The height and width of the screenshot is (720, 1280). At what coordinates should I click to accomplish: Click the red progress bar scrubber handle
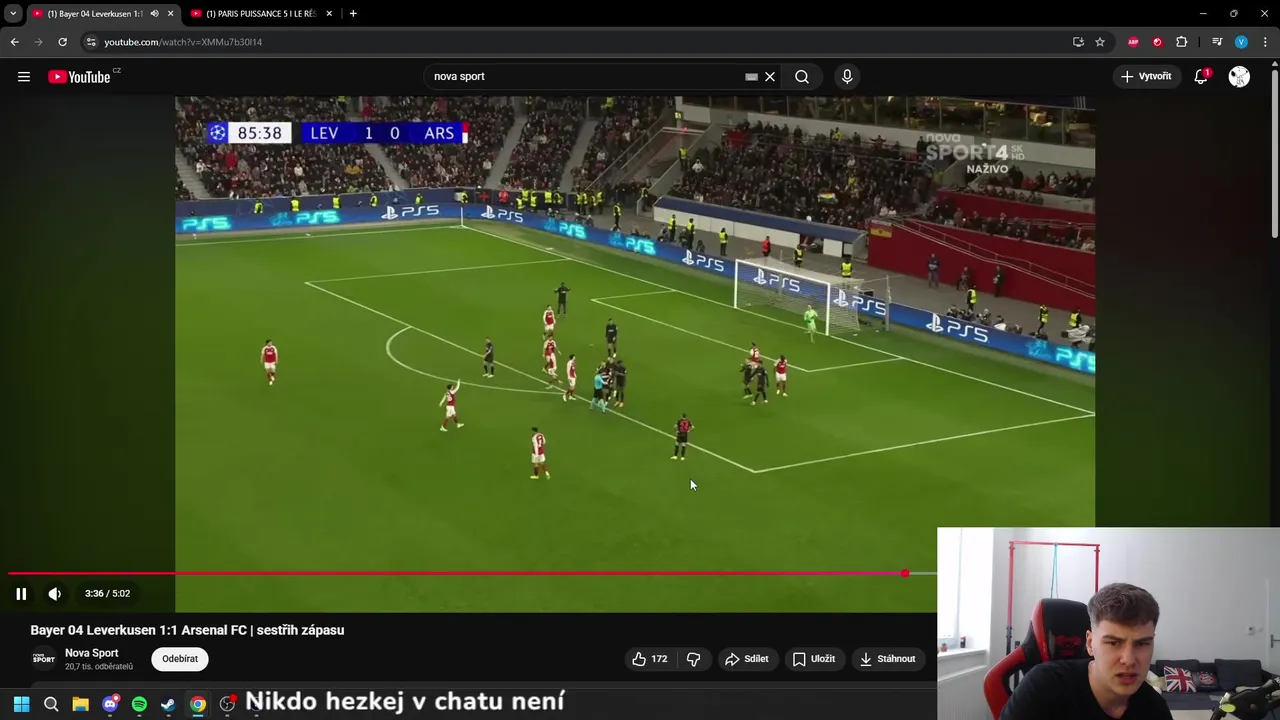(904, 574)
